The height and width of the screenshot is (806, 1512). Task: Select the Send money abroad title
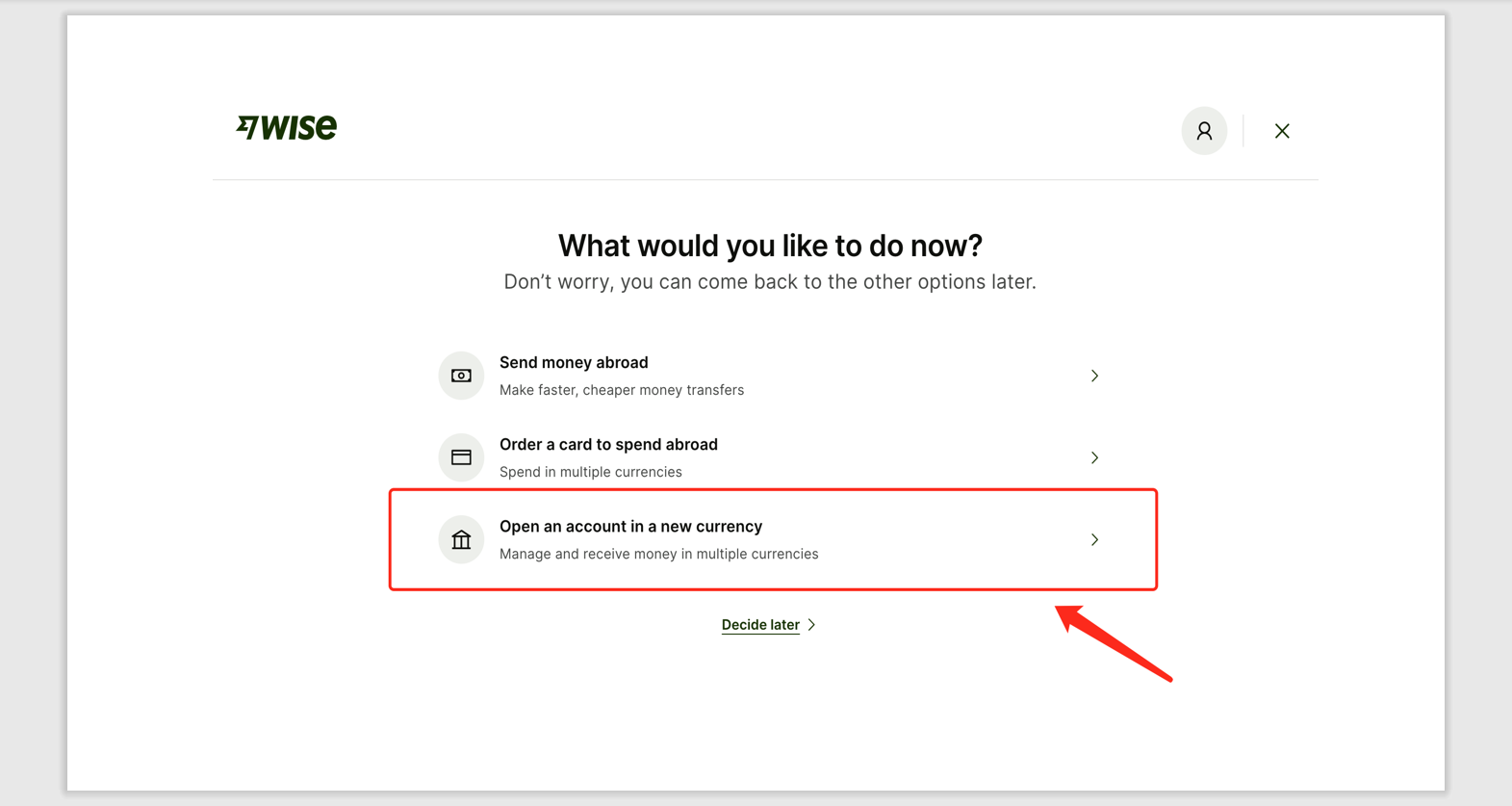(x=574, y=363)
